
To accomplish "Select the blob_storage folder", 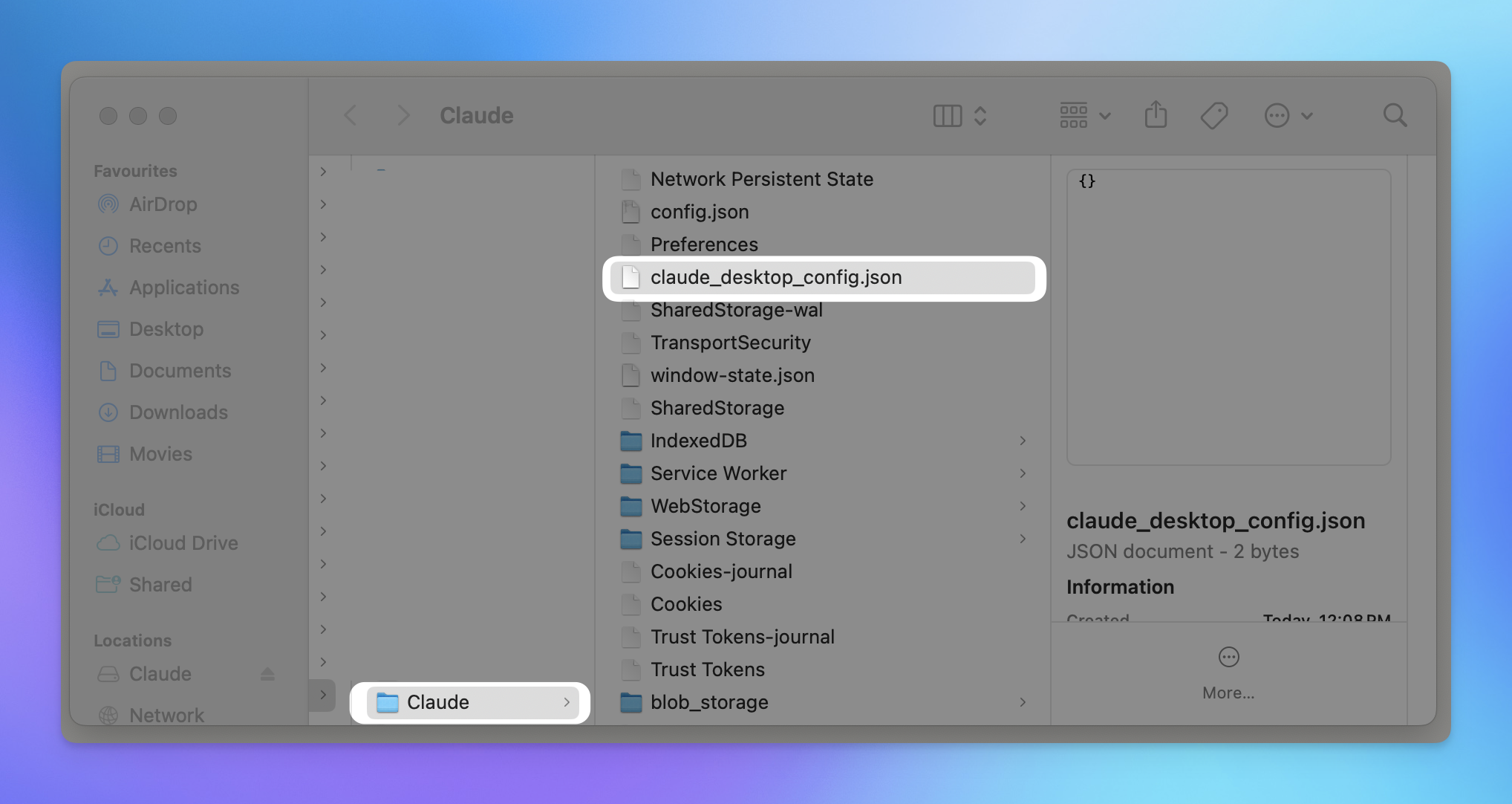I will click(x=823, y=702).
